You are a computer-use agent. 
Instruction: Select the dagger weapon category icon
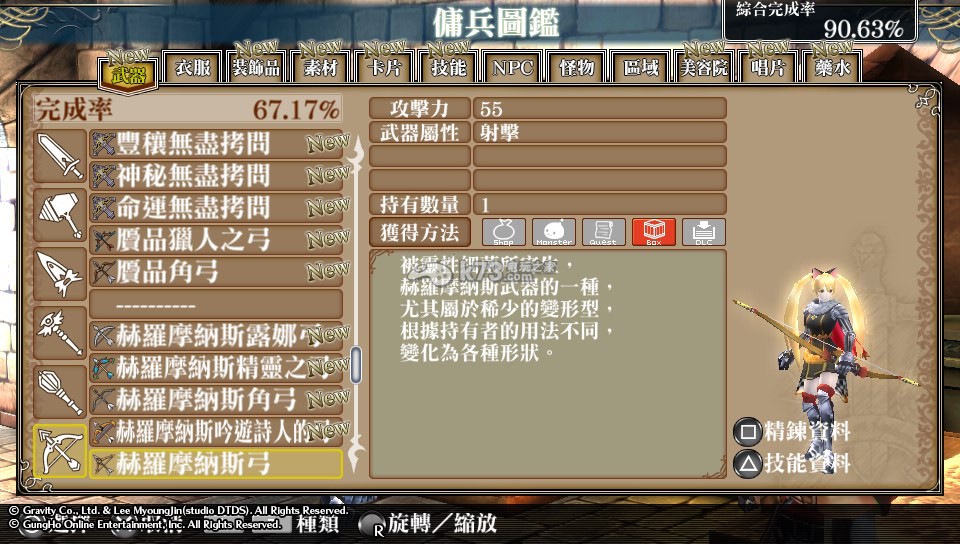click(x=60, y=274)
